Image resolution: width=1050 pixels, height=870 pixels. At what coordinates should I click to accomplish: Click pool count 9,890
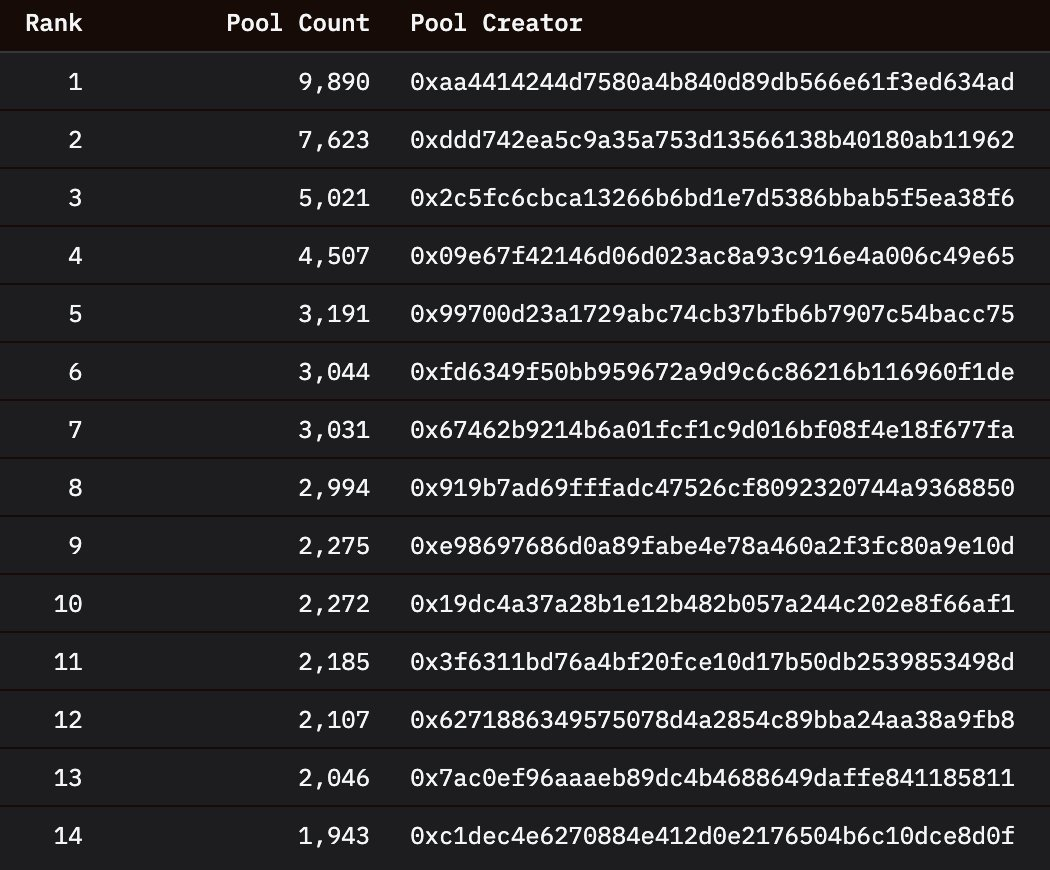coord(334,82)
